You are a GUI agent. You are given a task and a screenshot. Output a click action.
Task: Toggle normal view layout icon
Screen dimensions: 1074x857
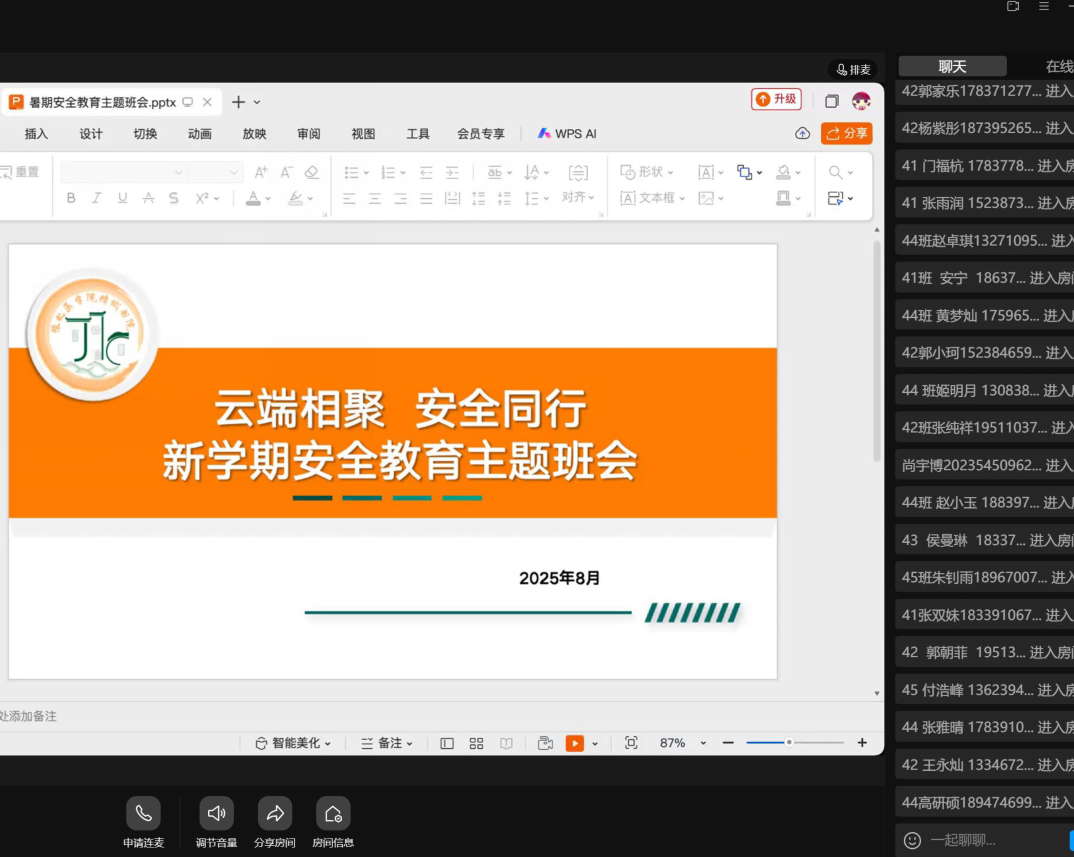[x=447, y=743]
